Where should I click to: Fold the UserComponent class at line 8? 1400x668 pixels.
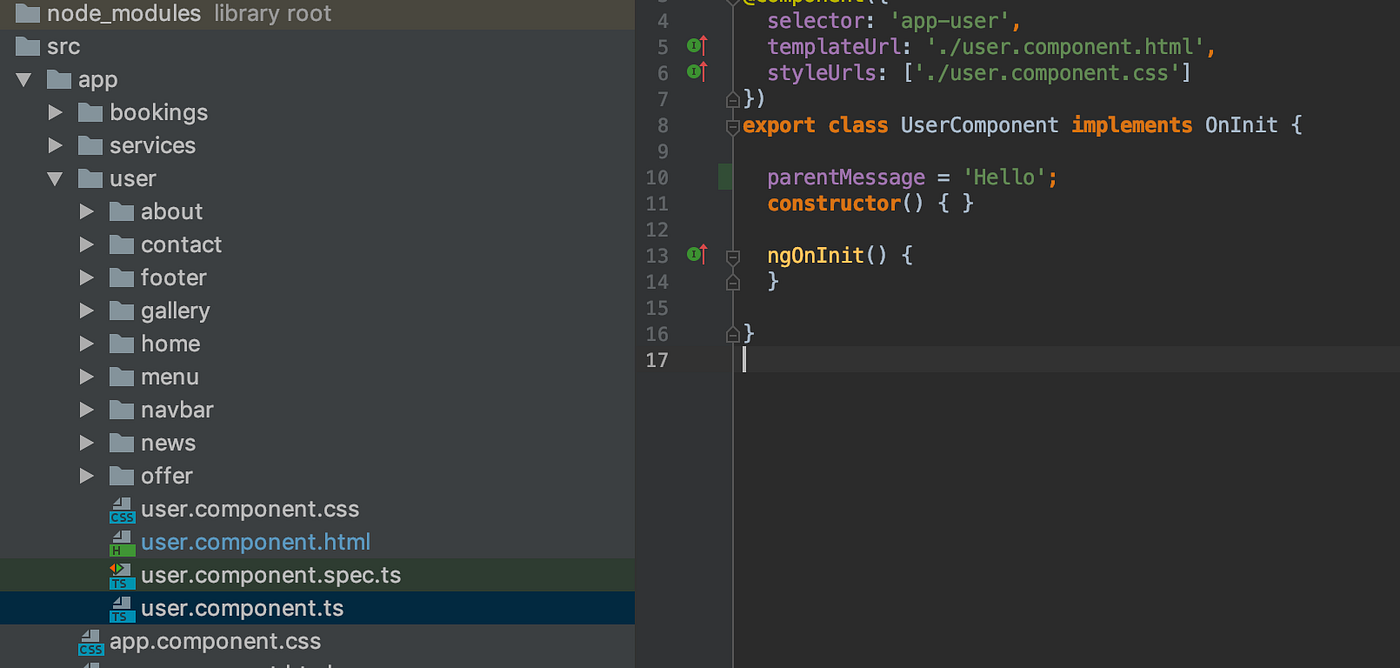[733, 126]
